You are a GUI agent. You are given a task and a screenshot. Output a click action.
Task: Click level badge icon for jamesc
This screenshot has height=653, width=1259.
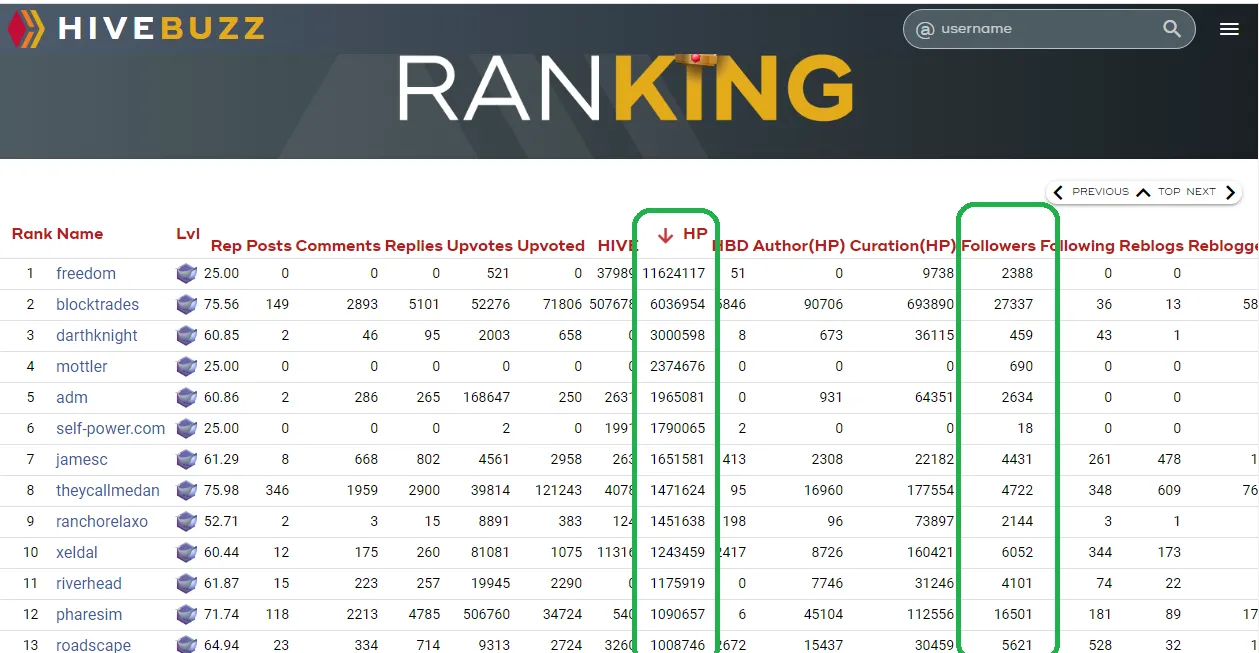[x=186, y=459]
